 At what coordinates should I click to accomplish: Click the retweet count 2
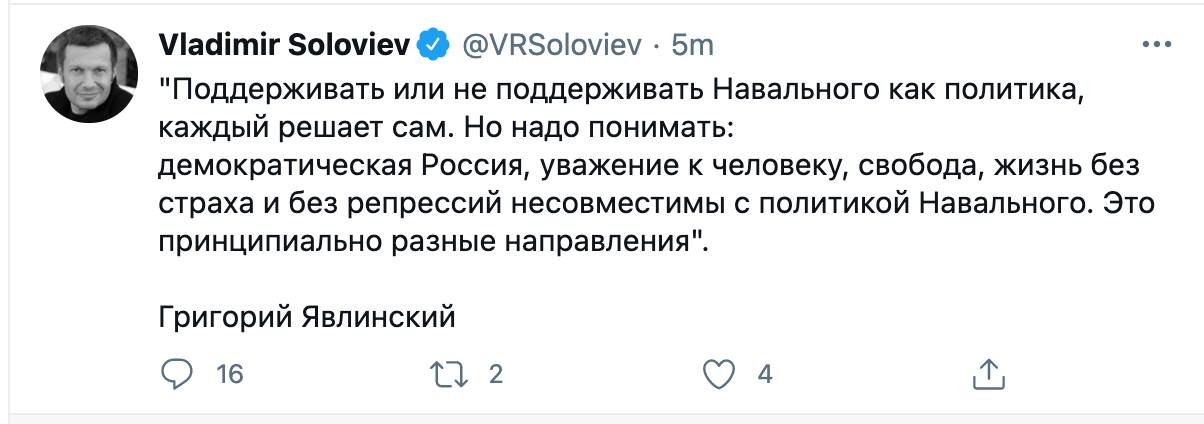[x=494, y=374]
